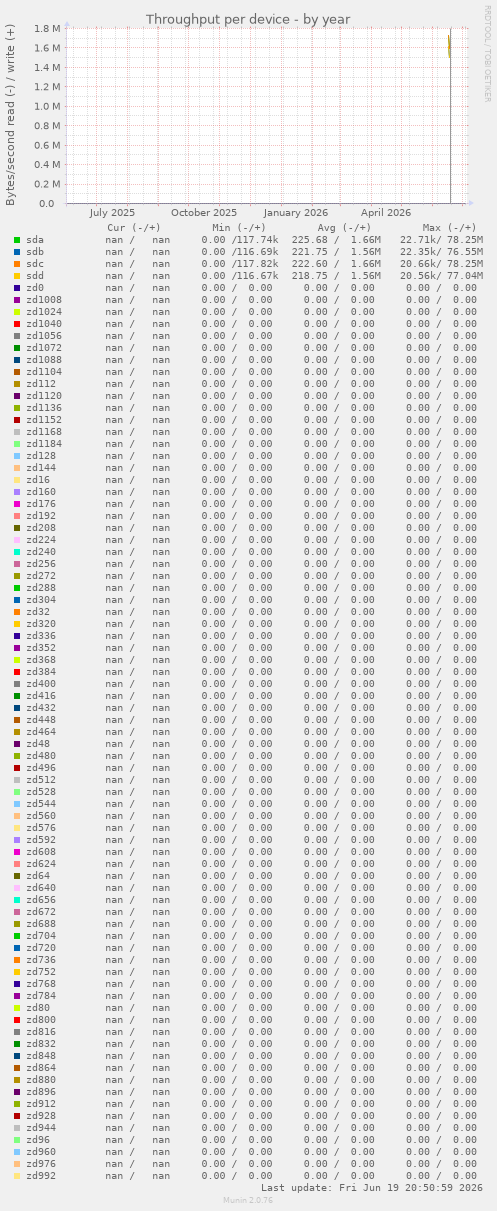The image size is (497, 1211).
Task: Select the zd1024 legend entry
Action: point(44,312)
